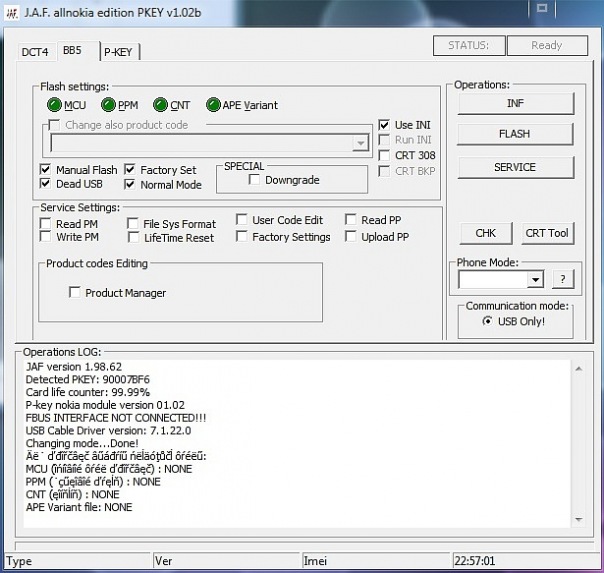Viewport: 604px width, 573px height.
Task: Select the USB Only! communication mode
Action: pyautogui.click(x=487, y=321)
